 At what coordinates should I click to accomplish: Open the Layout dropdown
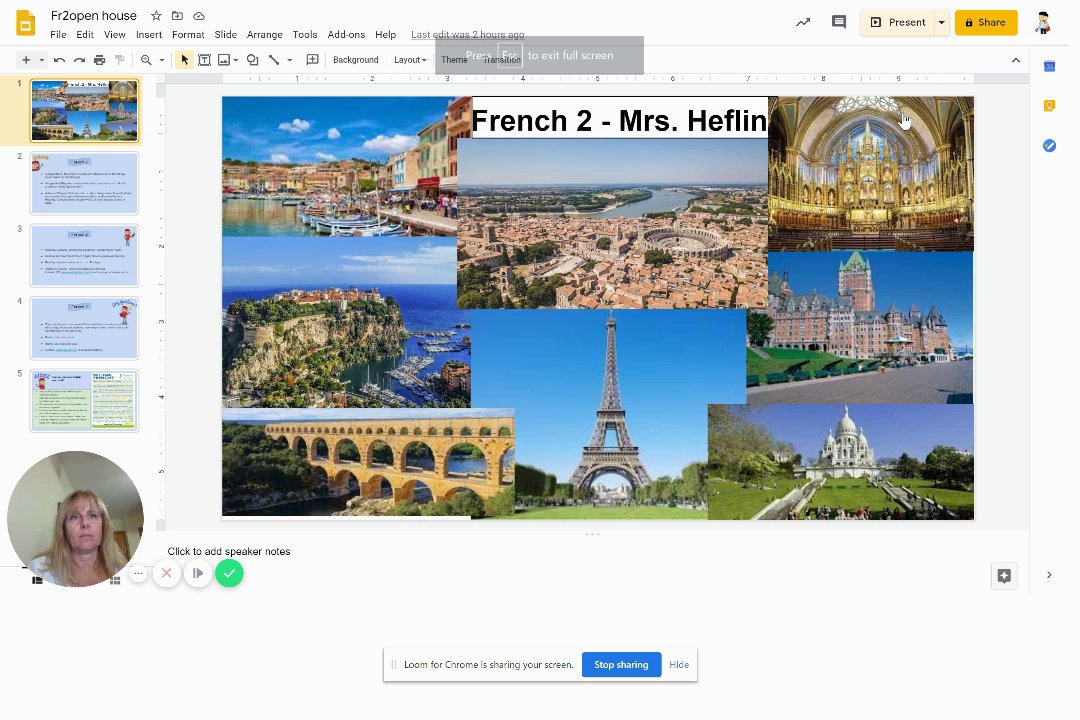410,60
